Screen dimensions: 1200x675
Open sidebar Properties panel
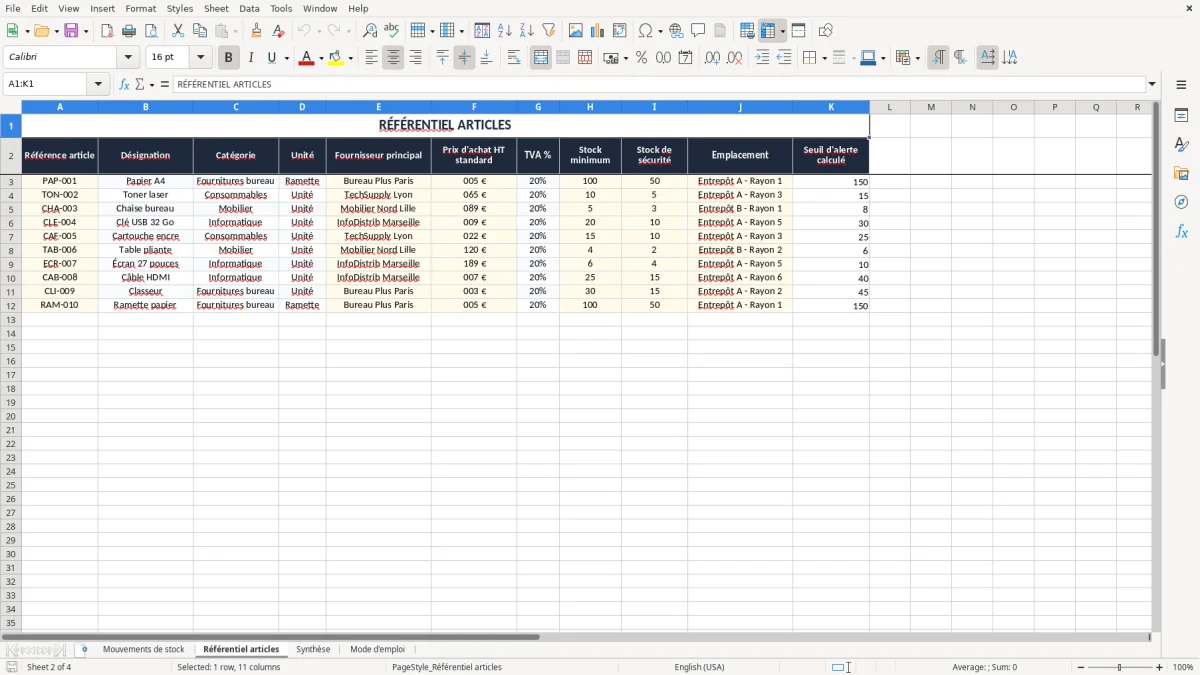(x=1181, y=116)
